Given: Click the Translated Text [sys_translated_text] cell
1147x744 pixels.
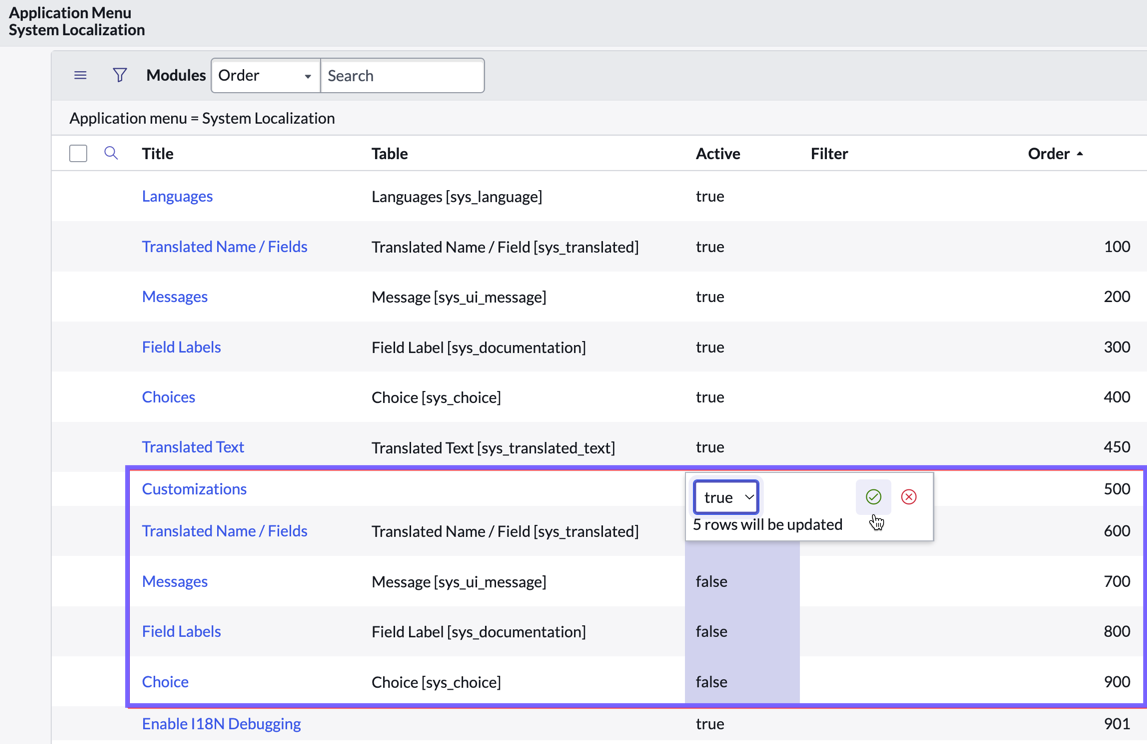Looking at the screenshot, I should click(493, 448).
